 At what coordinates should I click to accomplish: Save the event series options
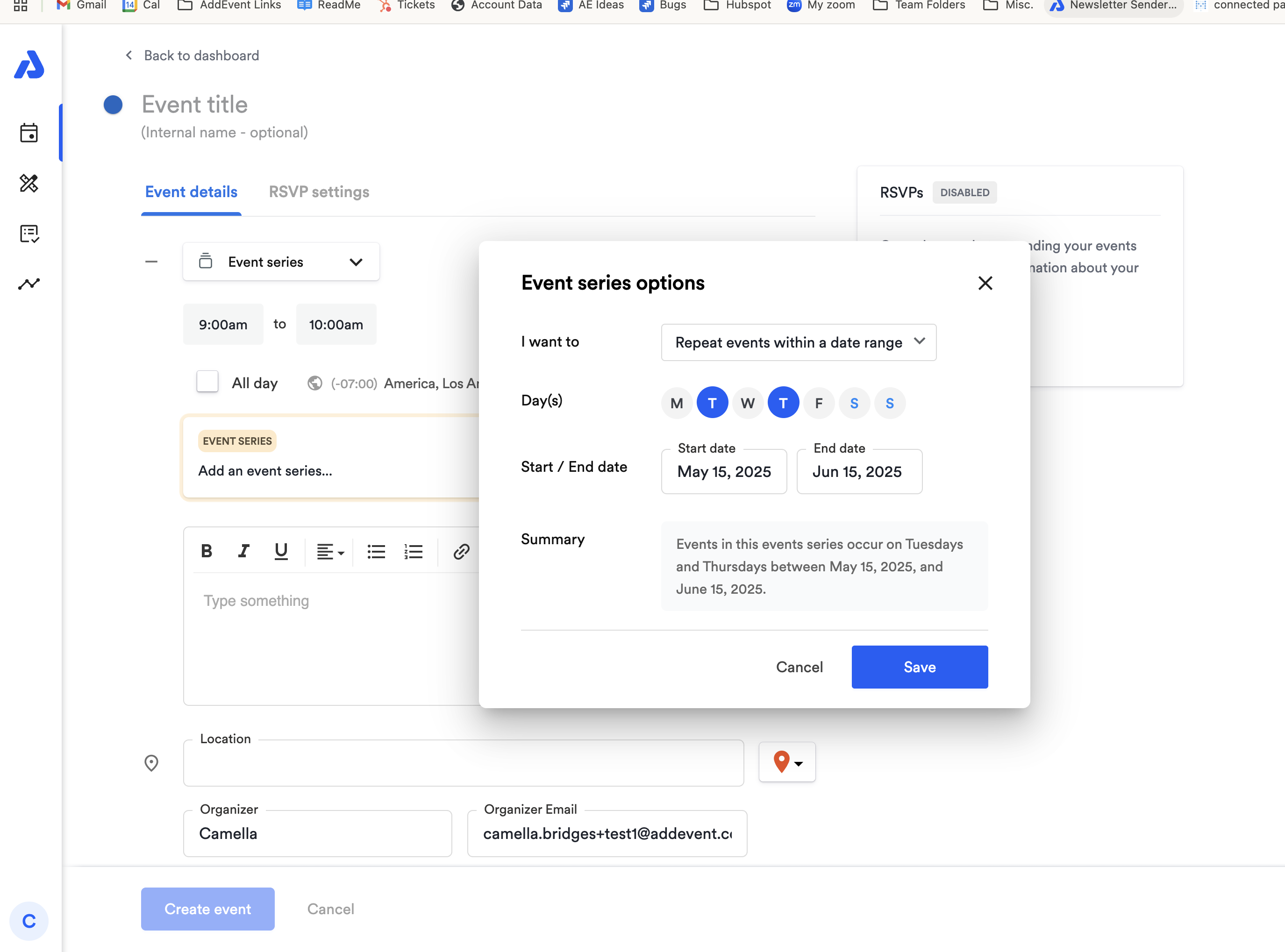pos(919,667)
